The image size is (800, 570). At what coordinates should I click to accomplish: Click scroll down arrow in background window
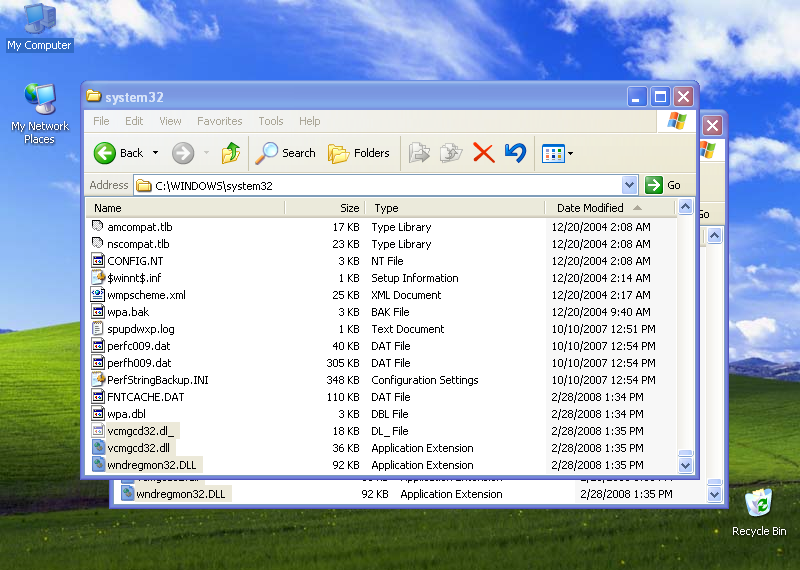pyautogui.click(x=714, y=494)
